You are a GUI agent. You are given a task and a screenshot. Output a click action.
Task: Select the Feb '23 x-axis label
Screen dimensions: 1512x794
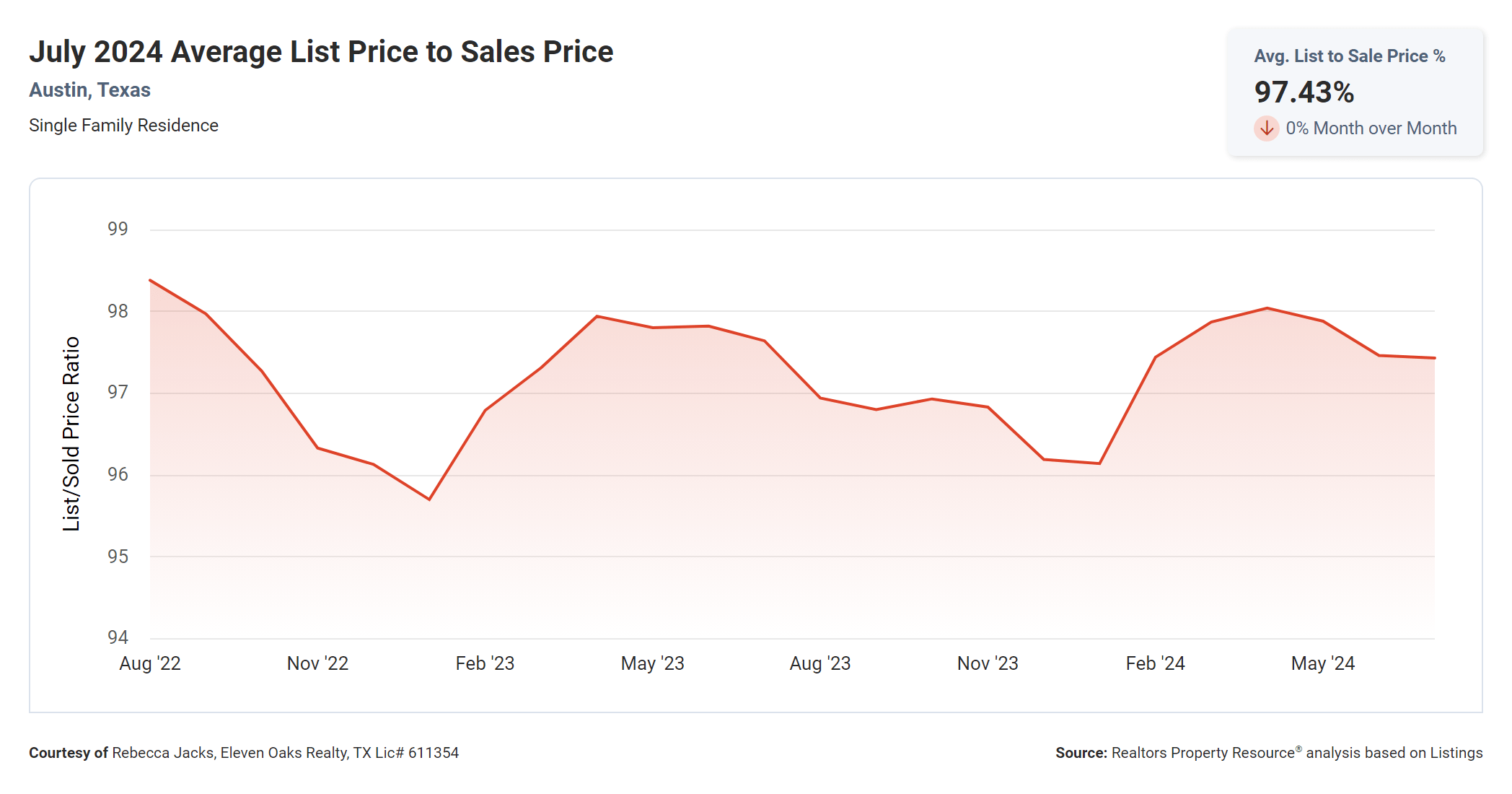pyautogui.click(x=485, y=663)
